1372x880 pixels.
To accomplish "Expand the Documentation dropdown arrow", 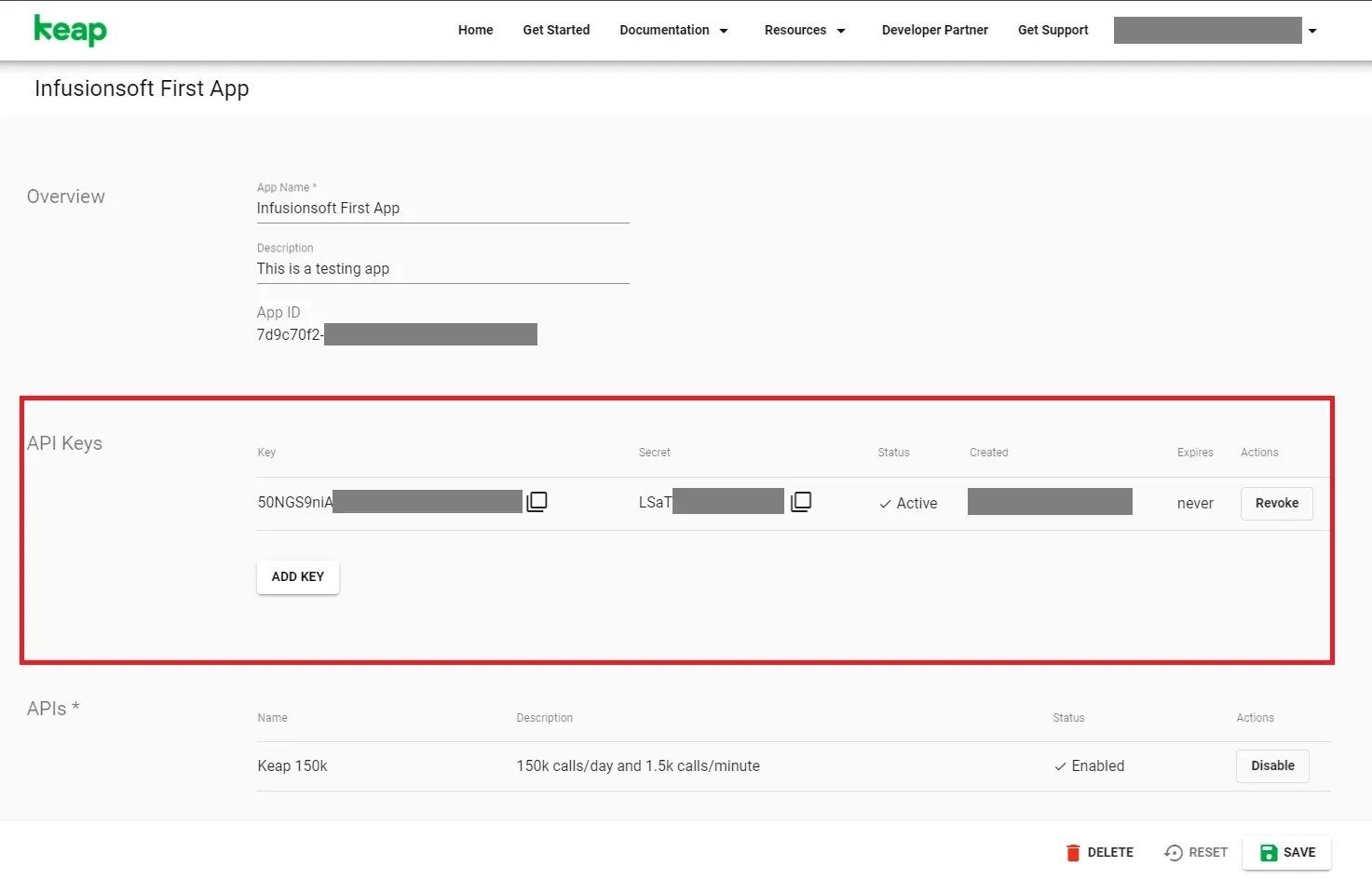I will [724, 31].
